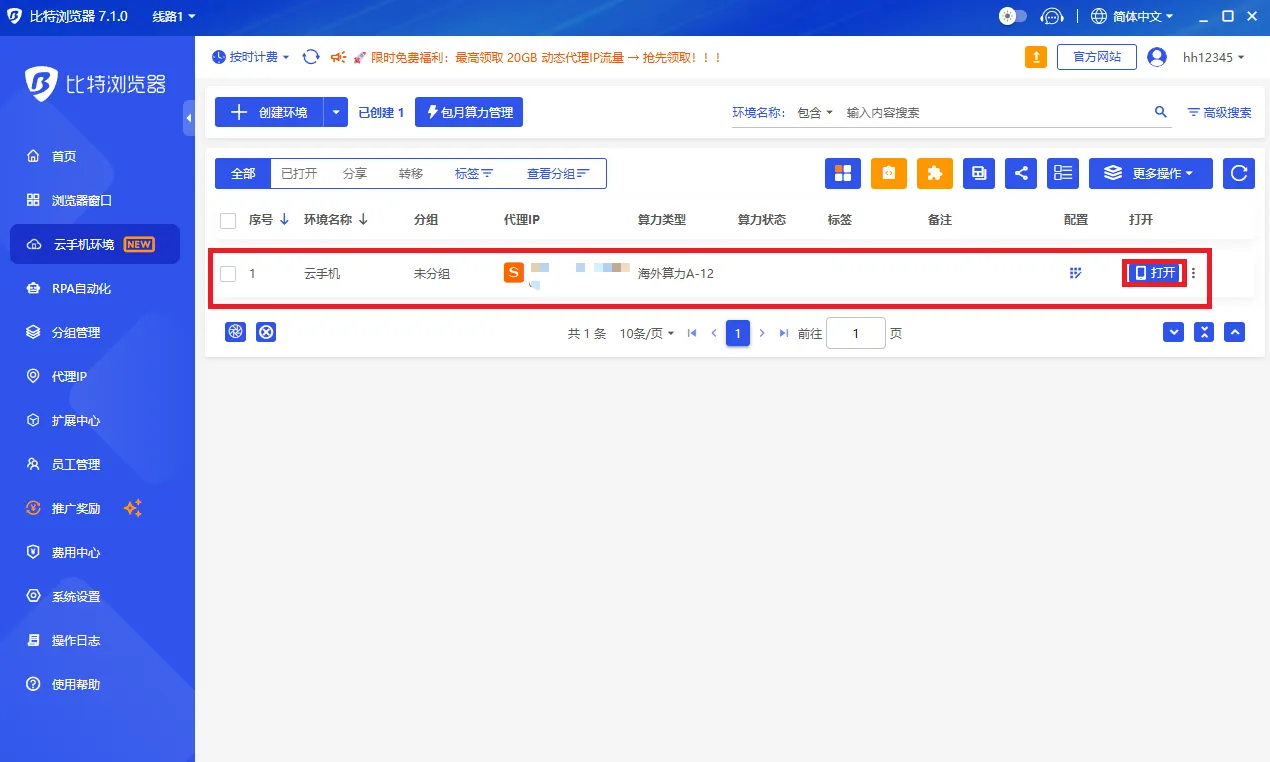Check the select-all header checkbox
1270x762 pixels.
(x=227, y=219)
